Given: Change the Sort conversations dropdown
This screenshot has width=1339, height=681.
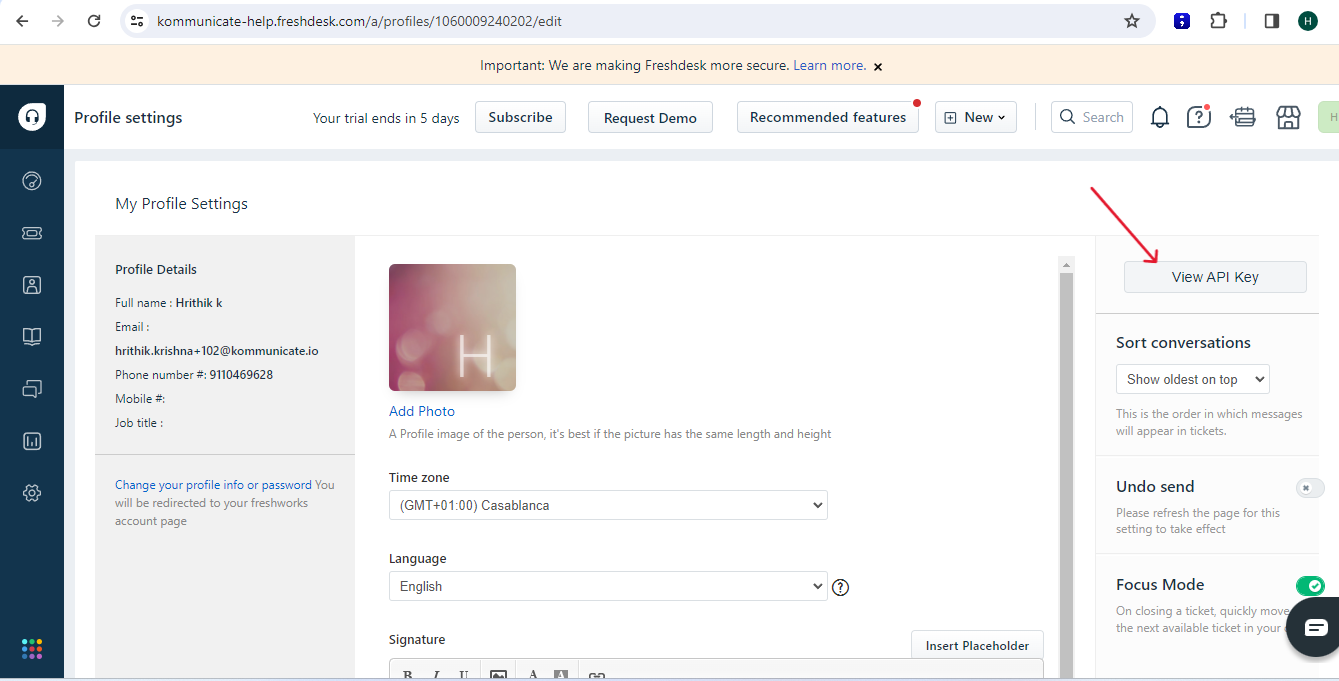Looking at the screenshot, I should click(x=1192, y=379).
